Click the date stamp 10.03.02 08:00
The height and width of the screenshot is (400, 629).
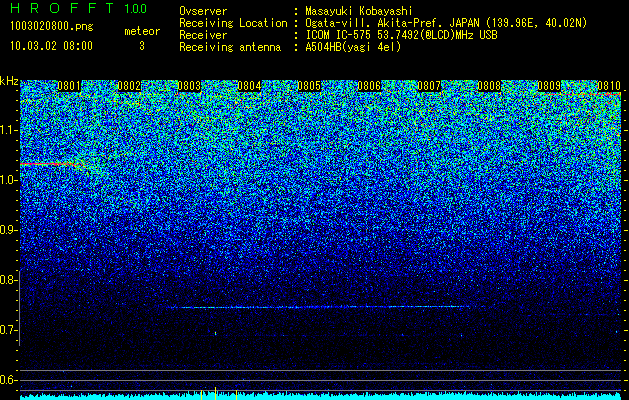[x=51, y=45]
